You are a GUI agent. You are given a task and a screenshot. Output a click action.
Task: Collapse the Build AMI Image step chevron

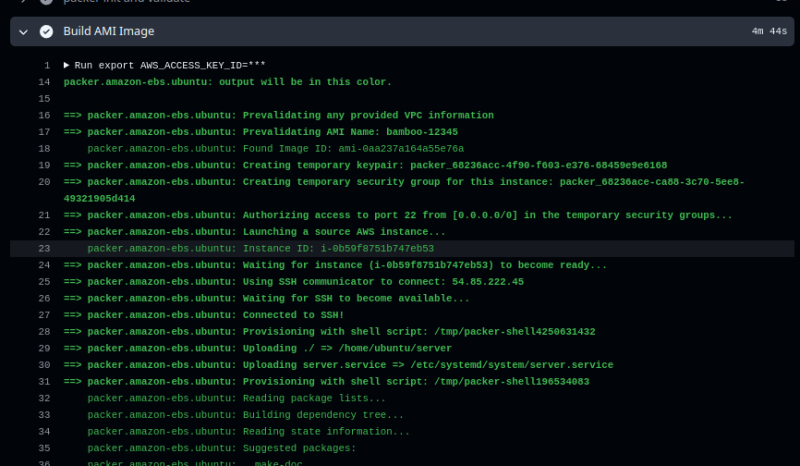click(27, 32)
